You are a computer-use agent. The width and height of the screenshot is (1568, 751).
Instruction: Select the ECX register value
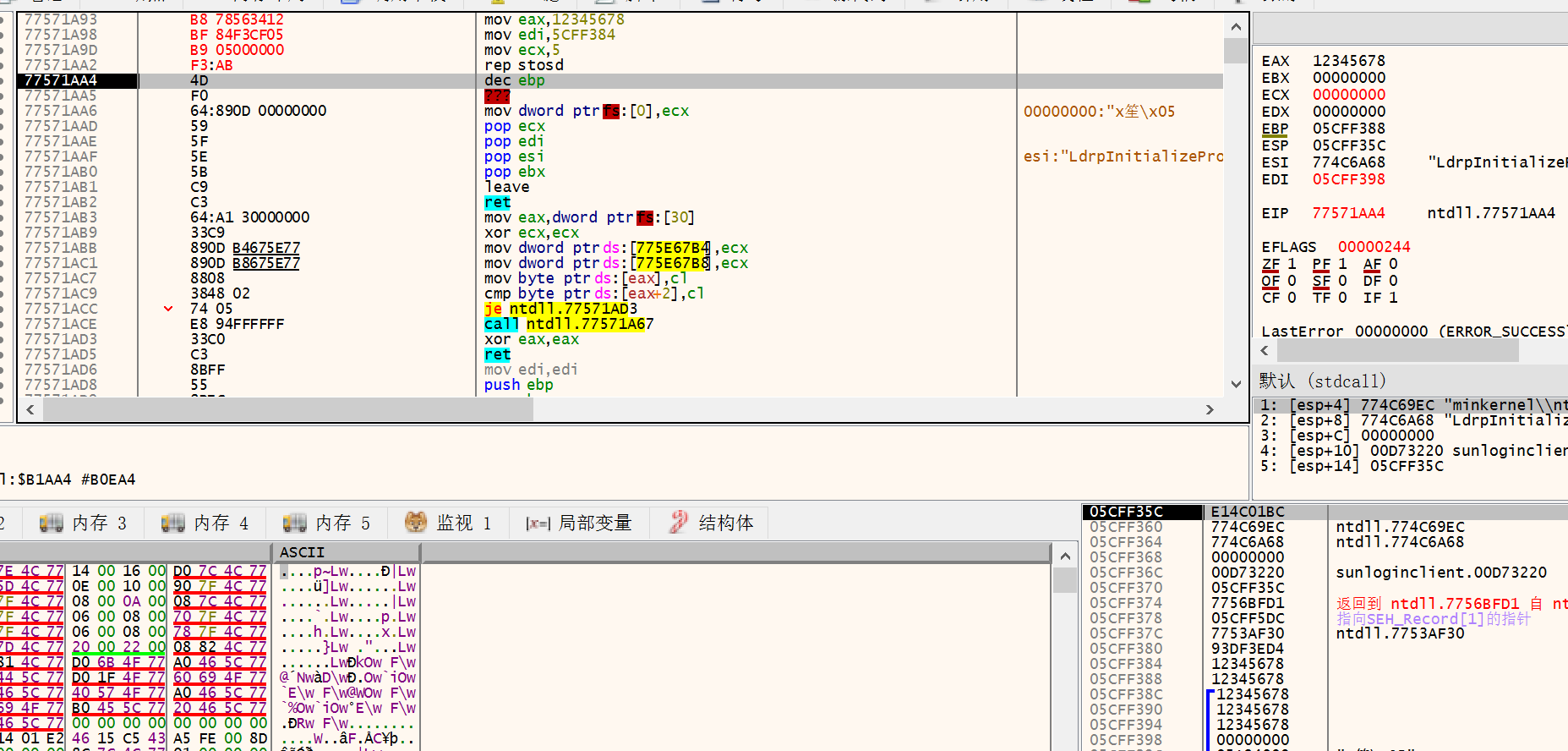[x=1349, y=95]
